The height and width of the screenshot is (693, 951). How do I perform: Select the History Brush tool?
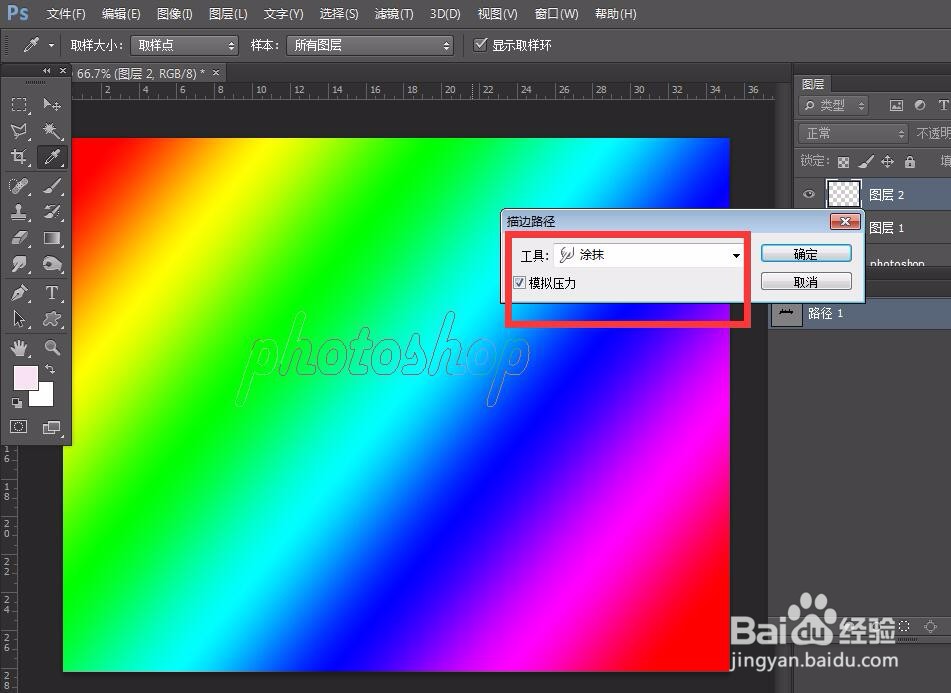(52, 212)
